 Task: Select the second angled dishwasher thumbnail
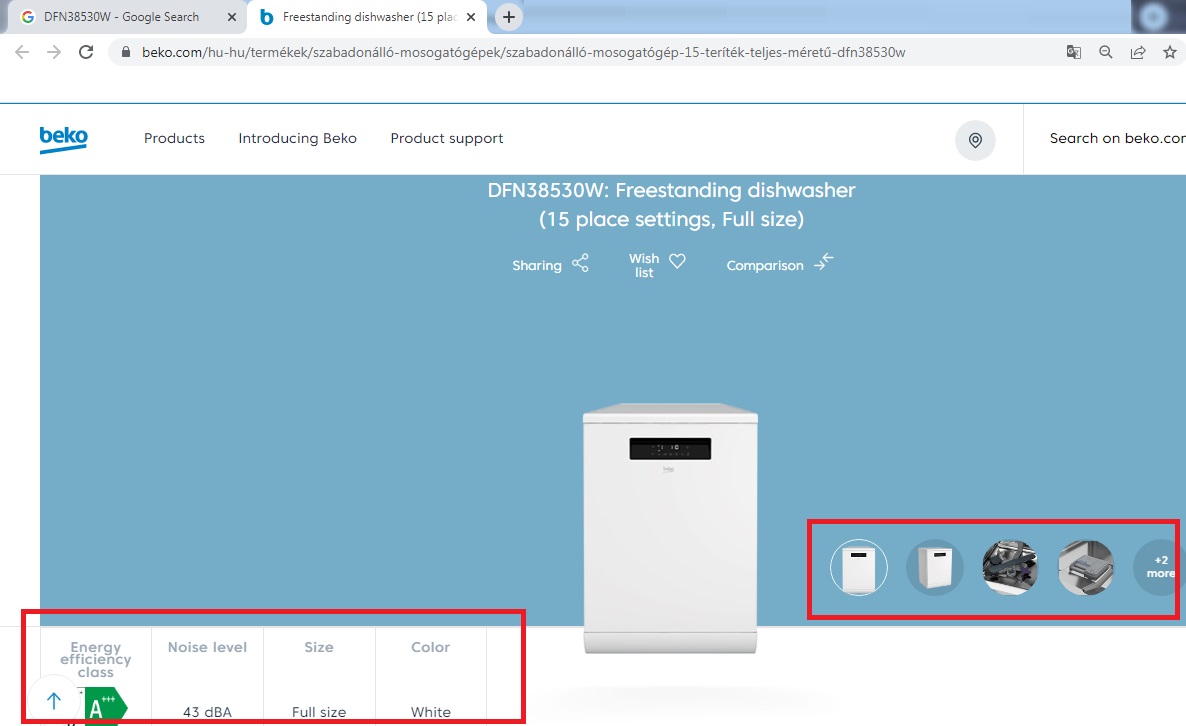tap(935, 568)
